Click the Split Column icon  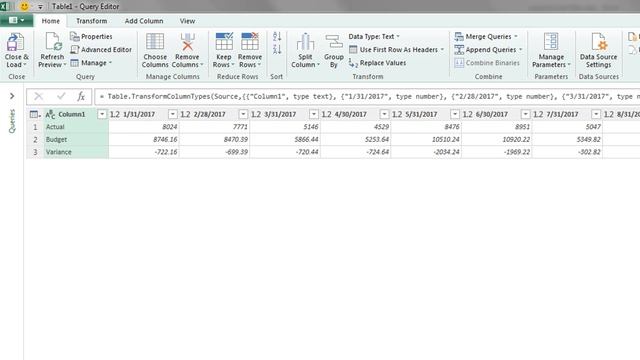point(305,42)
